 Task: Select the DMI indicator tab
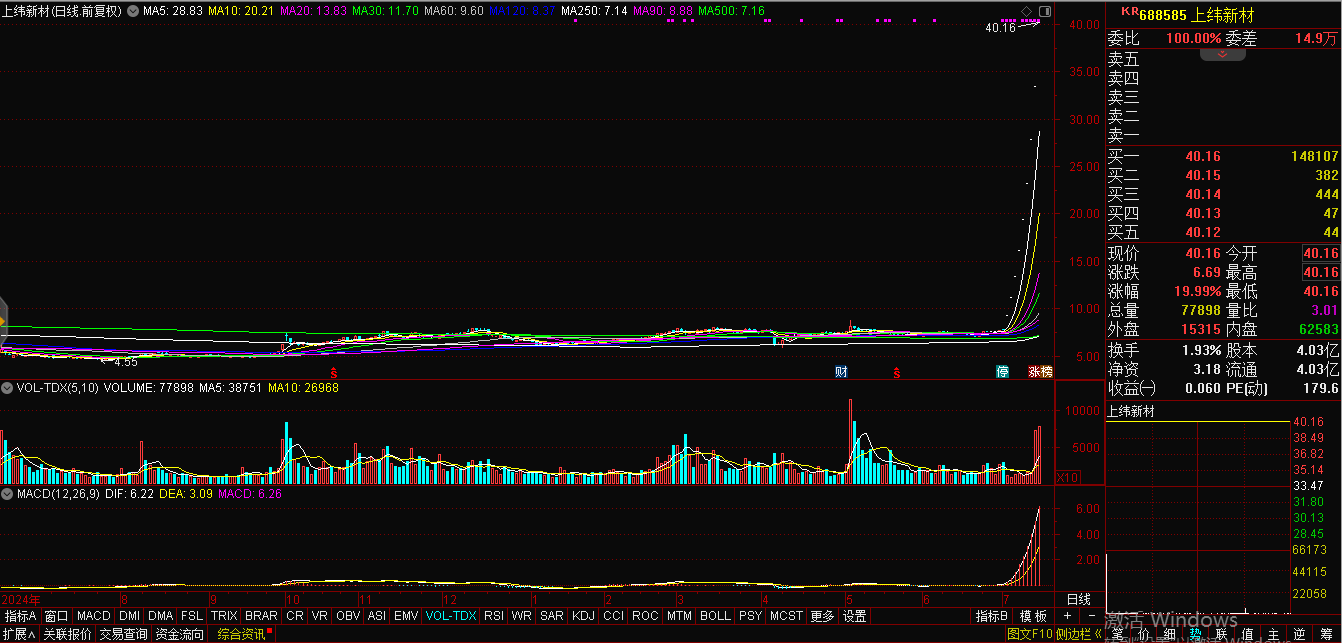click(x=130, y=616)
